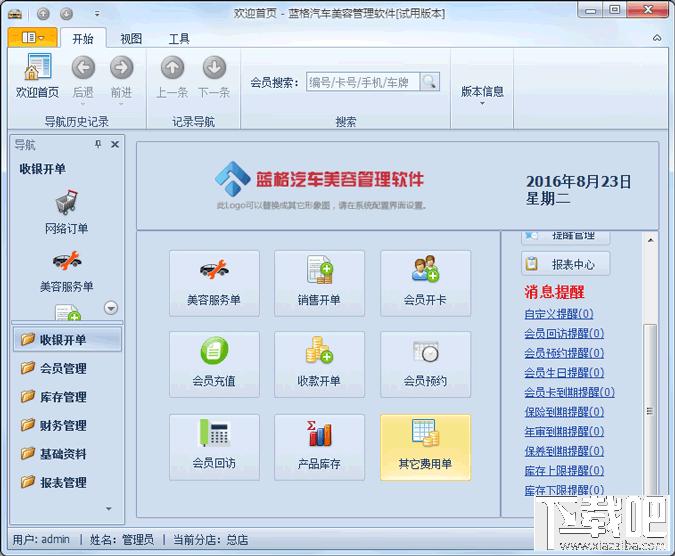Open the 欢迎首页 home icon
The height and width of the screenshot is (556, 675).
37,76
